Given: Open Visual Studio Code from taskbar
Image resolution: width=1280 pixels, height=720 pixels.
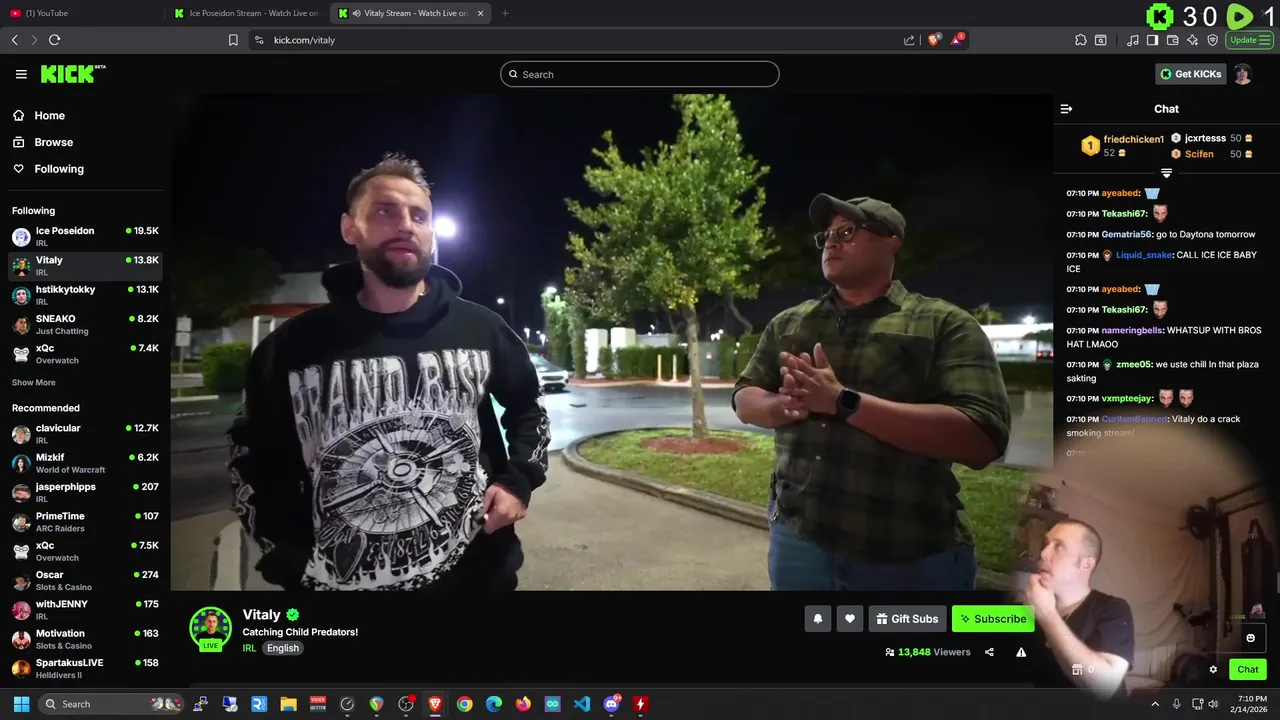Looking at the screenshot, I should [582, 704].
